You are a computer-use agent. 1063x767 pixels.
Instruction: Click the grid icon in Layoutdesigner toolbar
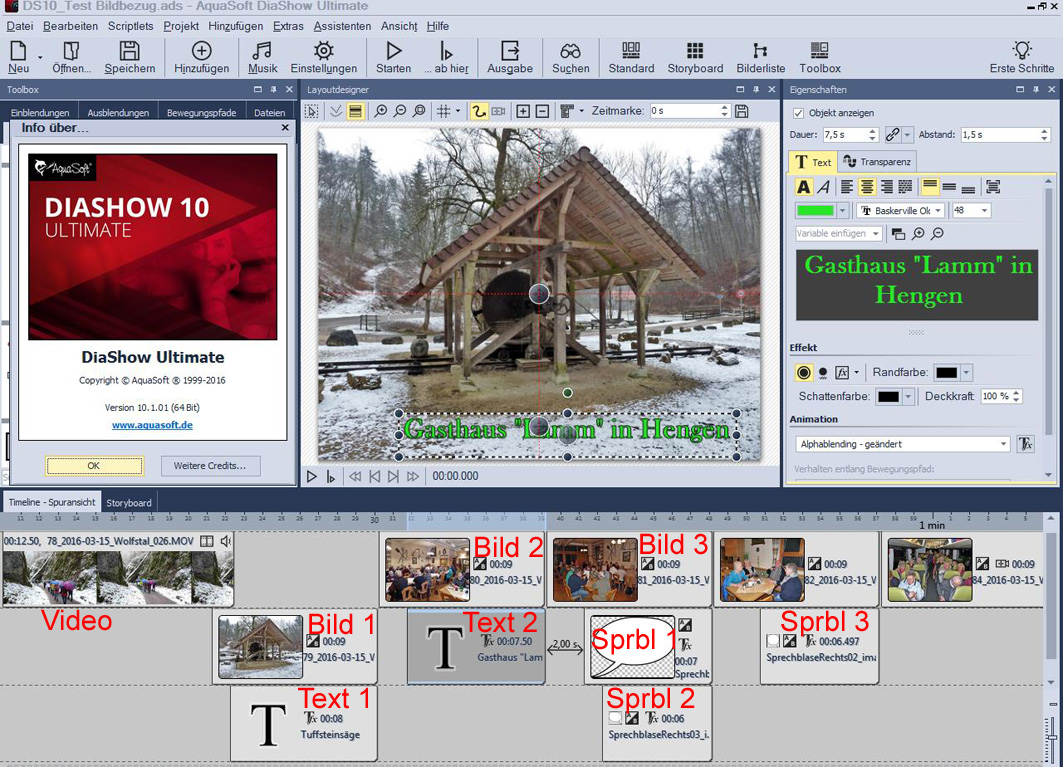[445, 111]
